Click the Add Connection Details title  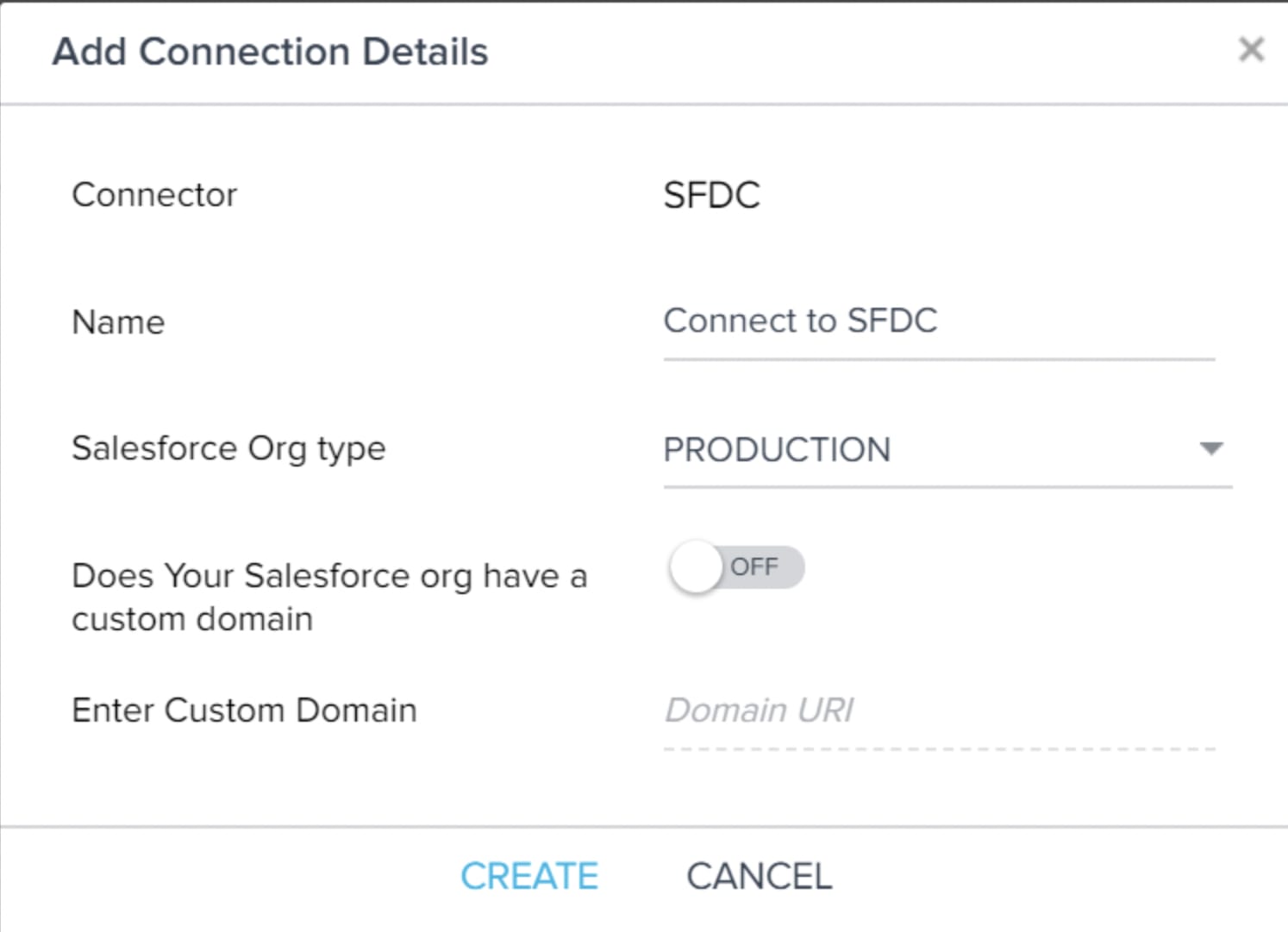(x=270, y=52)
